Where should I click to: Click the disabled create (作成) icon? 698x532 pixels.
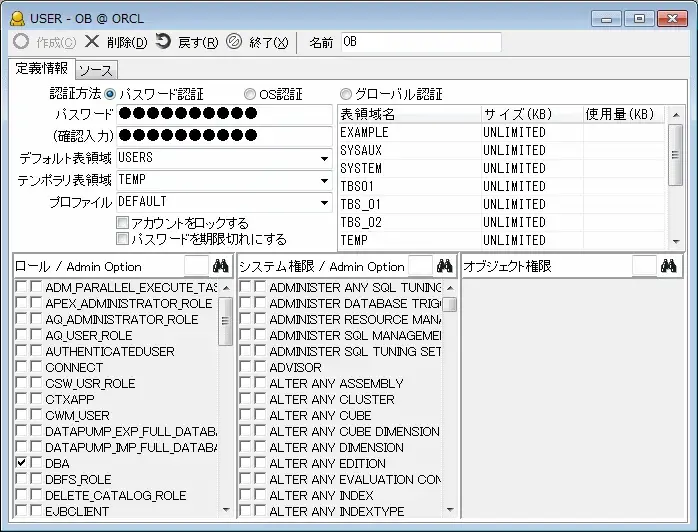21,42
